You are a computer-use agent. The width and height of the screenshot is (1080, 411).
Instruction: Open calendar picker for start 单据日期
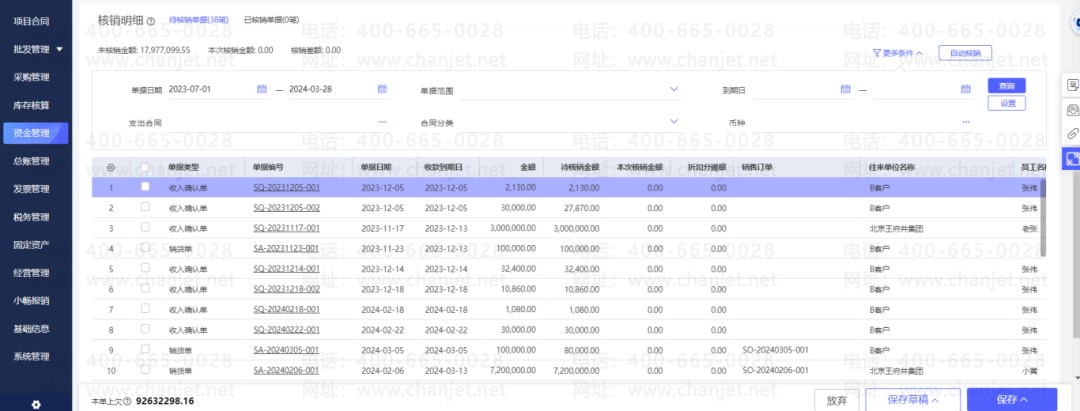click(x=262, y=89)
